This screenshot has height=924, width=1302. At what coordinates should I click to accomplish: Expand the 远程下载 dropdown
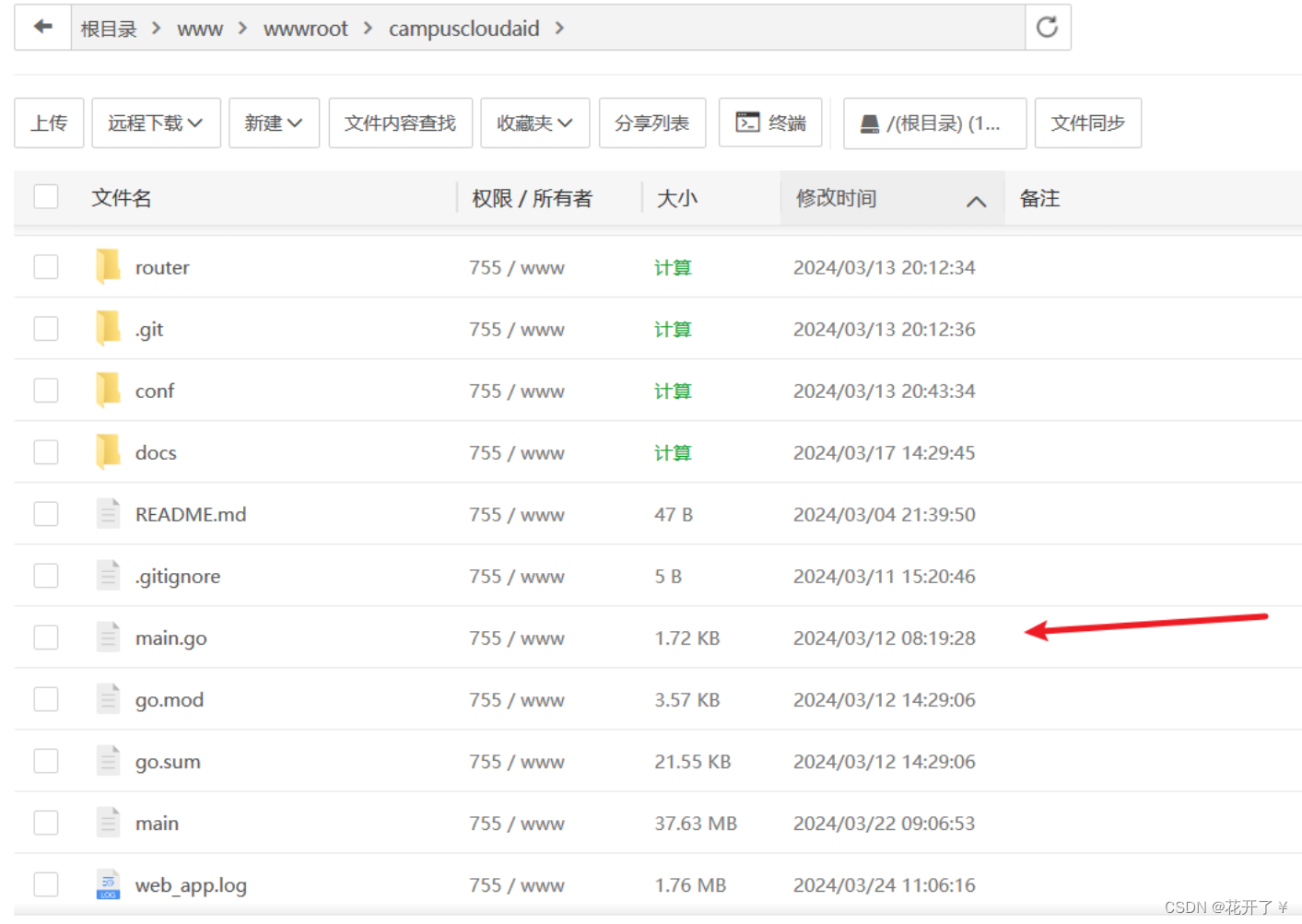click(156, 123)
